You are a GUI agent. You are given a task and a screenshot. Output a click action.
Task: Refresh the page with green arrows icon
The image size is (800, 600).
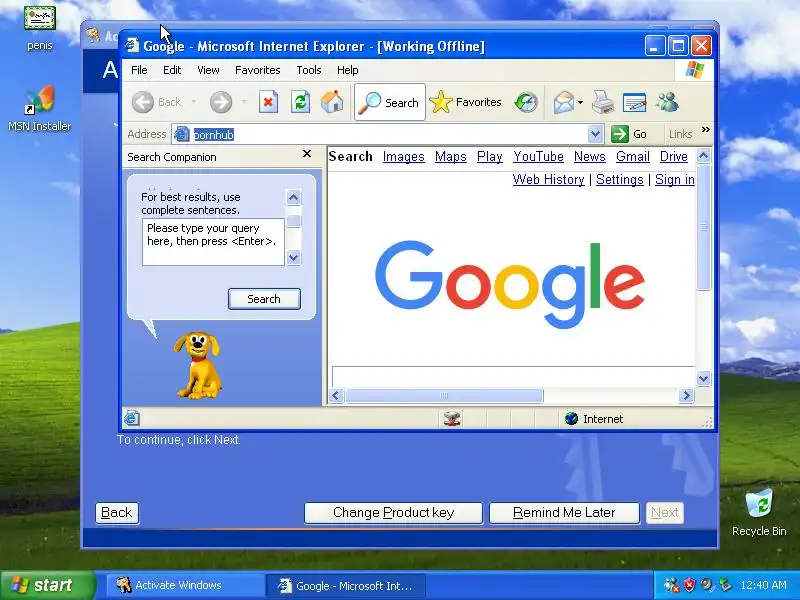(301, 102)
